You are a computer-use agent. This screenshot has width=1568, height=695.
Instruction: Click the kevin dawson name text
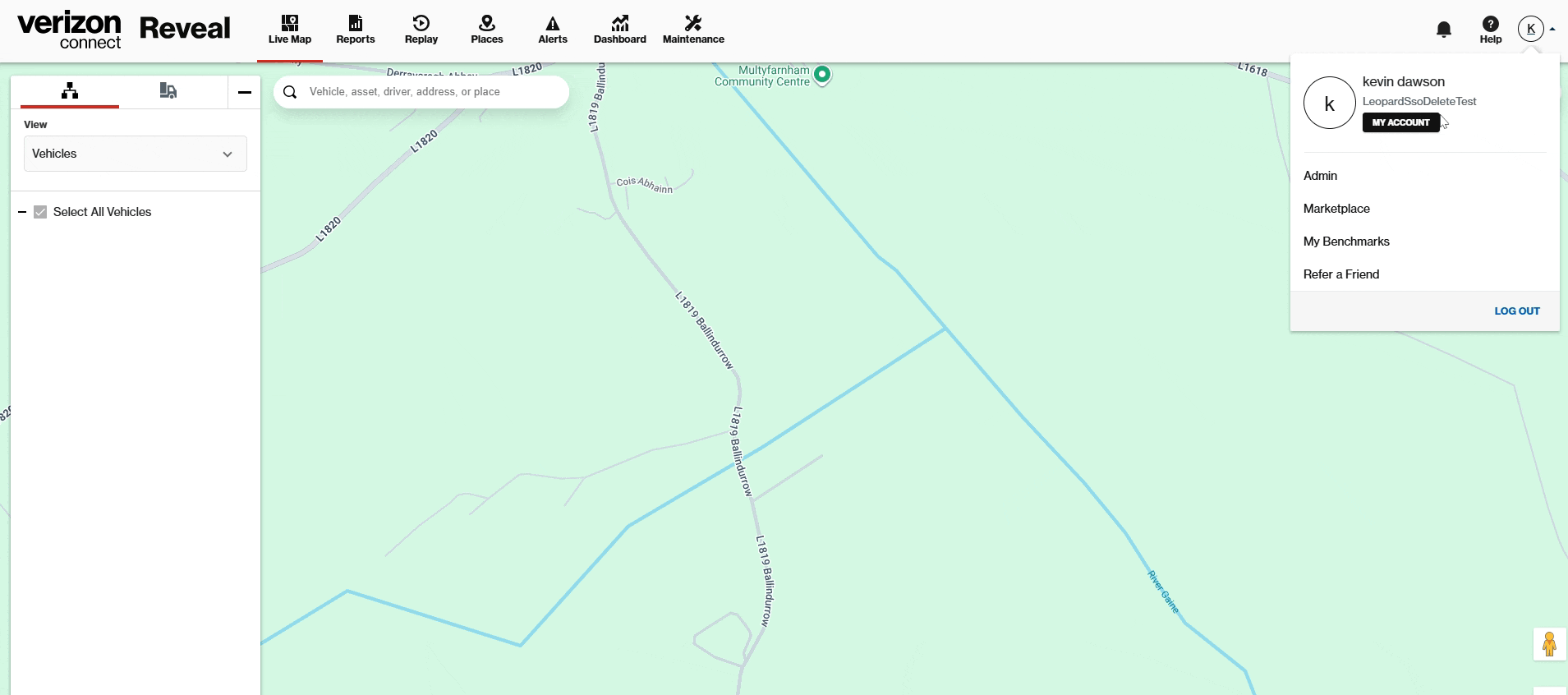click(1404, 81)
